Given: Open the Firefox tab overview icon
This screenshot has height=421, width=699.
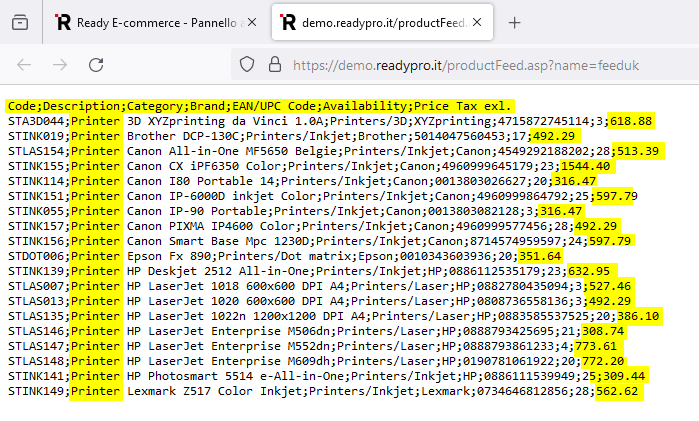Looking at the screenshot, I should coord(20,22).
